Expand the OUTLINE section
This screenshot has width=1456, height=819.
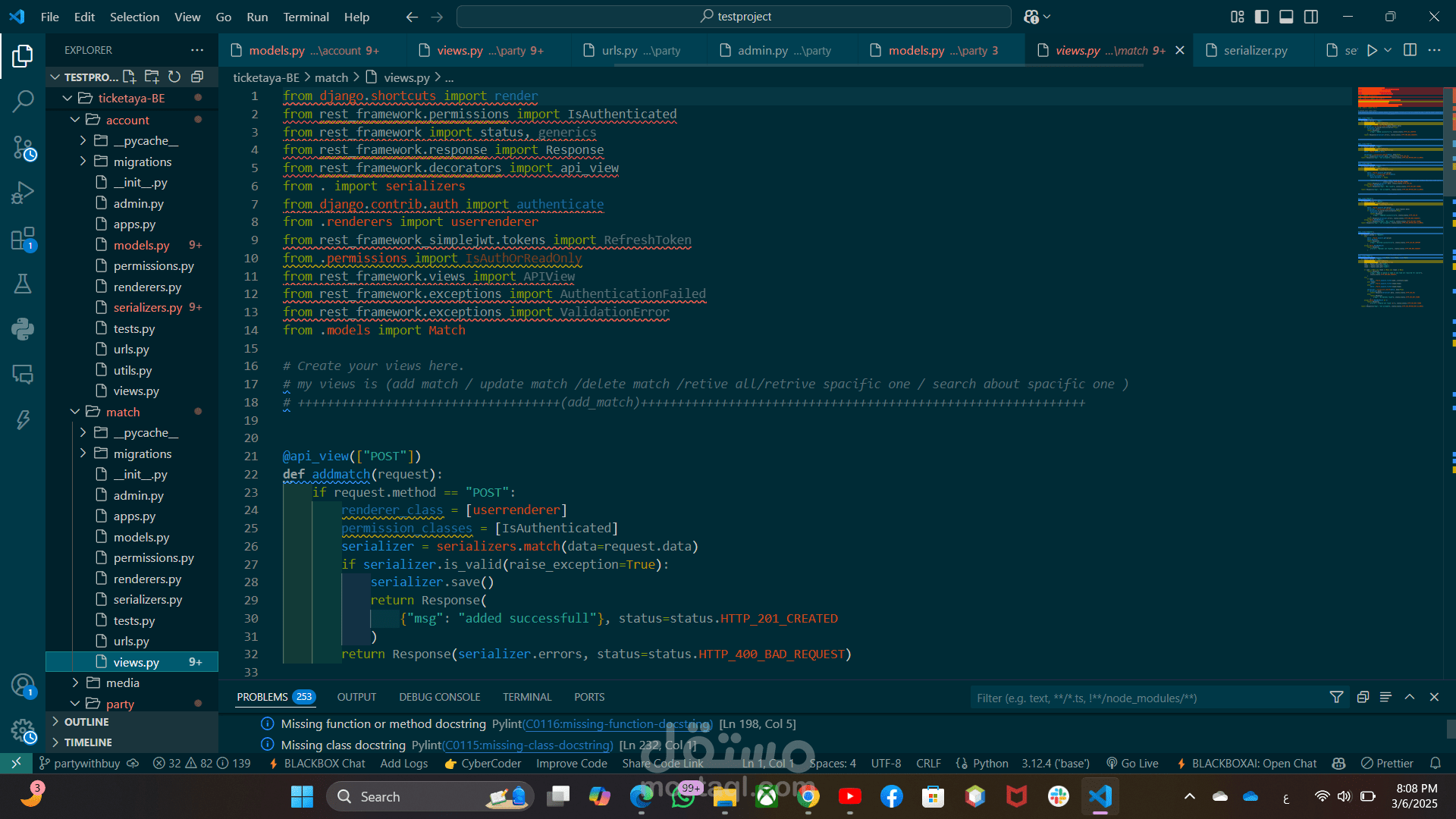86,722
